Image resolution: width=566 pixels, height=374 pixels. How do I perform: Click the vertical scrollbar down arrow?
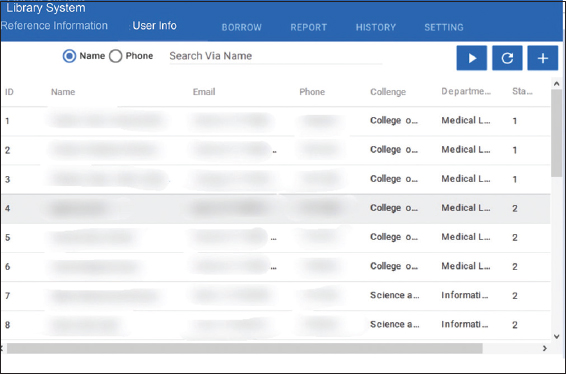pos(556,336)
